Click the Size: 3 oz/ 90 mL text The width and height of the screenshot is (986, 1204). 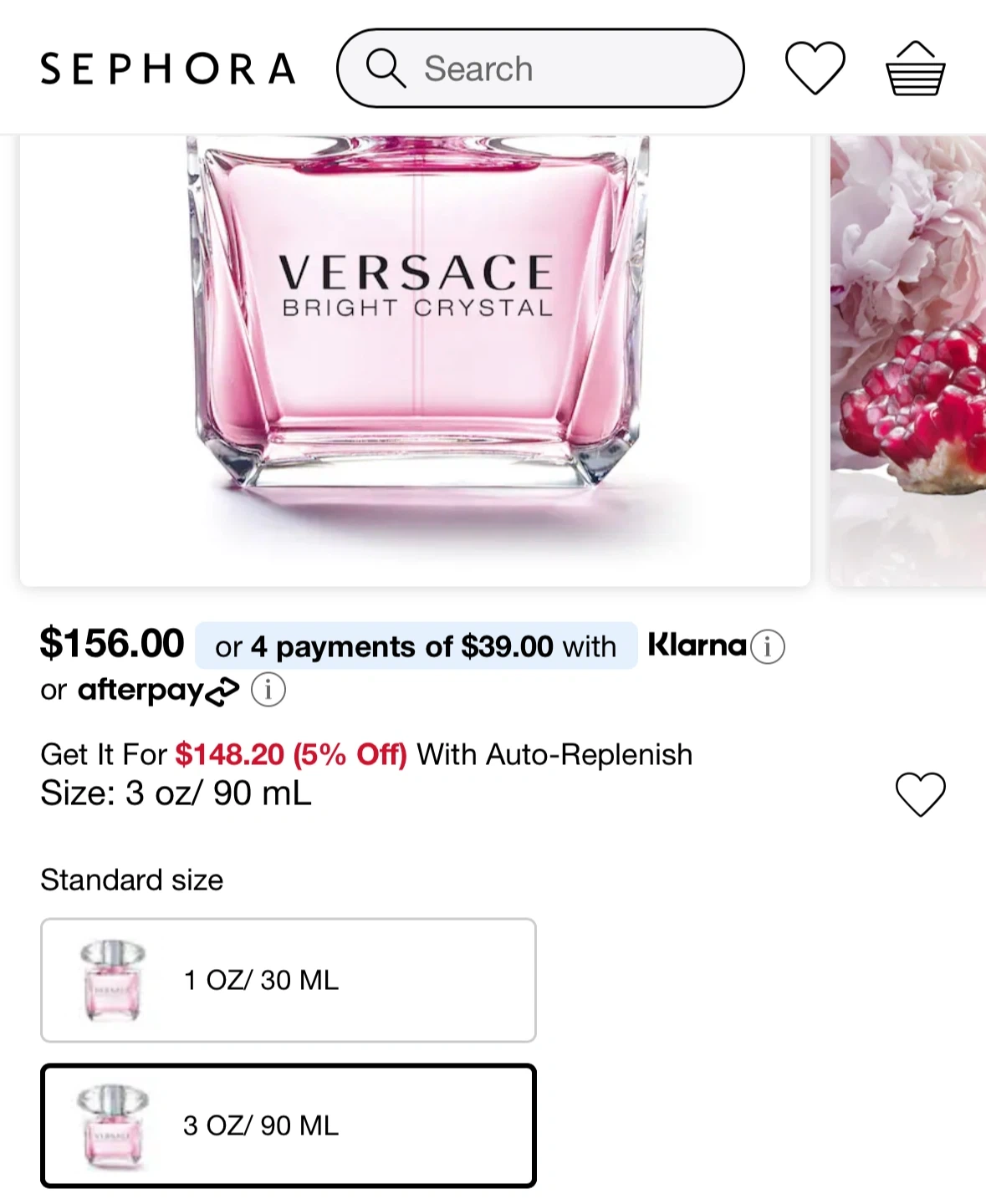point(176,793)
